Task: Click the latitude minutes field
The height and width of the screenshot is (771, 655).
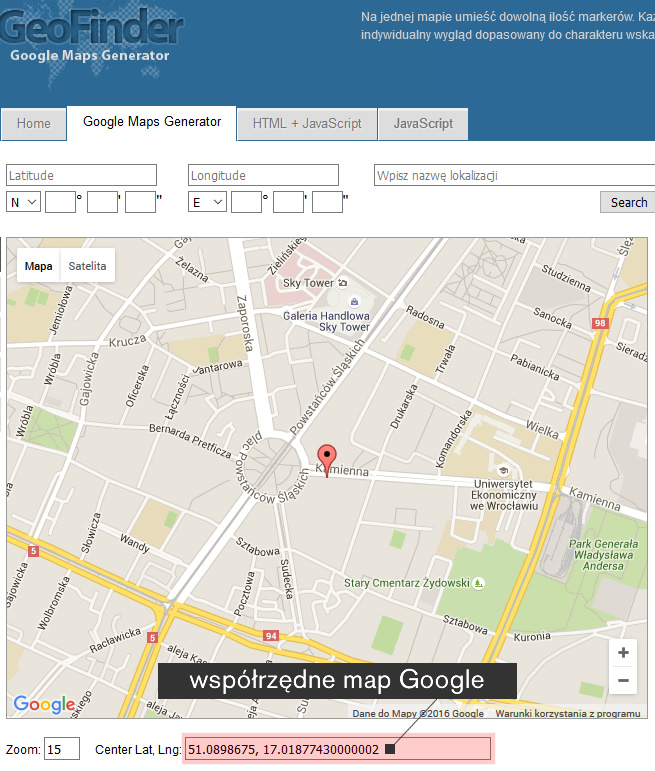Action: click(x=102, y=202)
